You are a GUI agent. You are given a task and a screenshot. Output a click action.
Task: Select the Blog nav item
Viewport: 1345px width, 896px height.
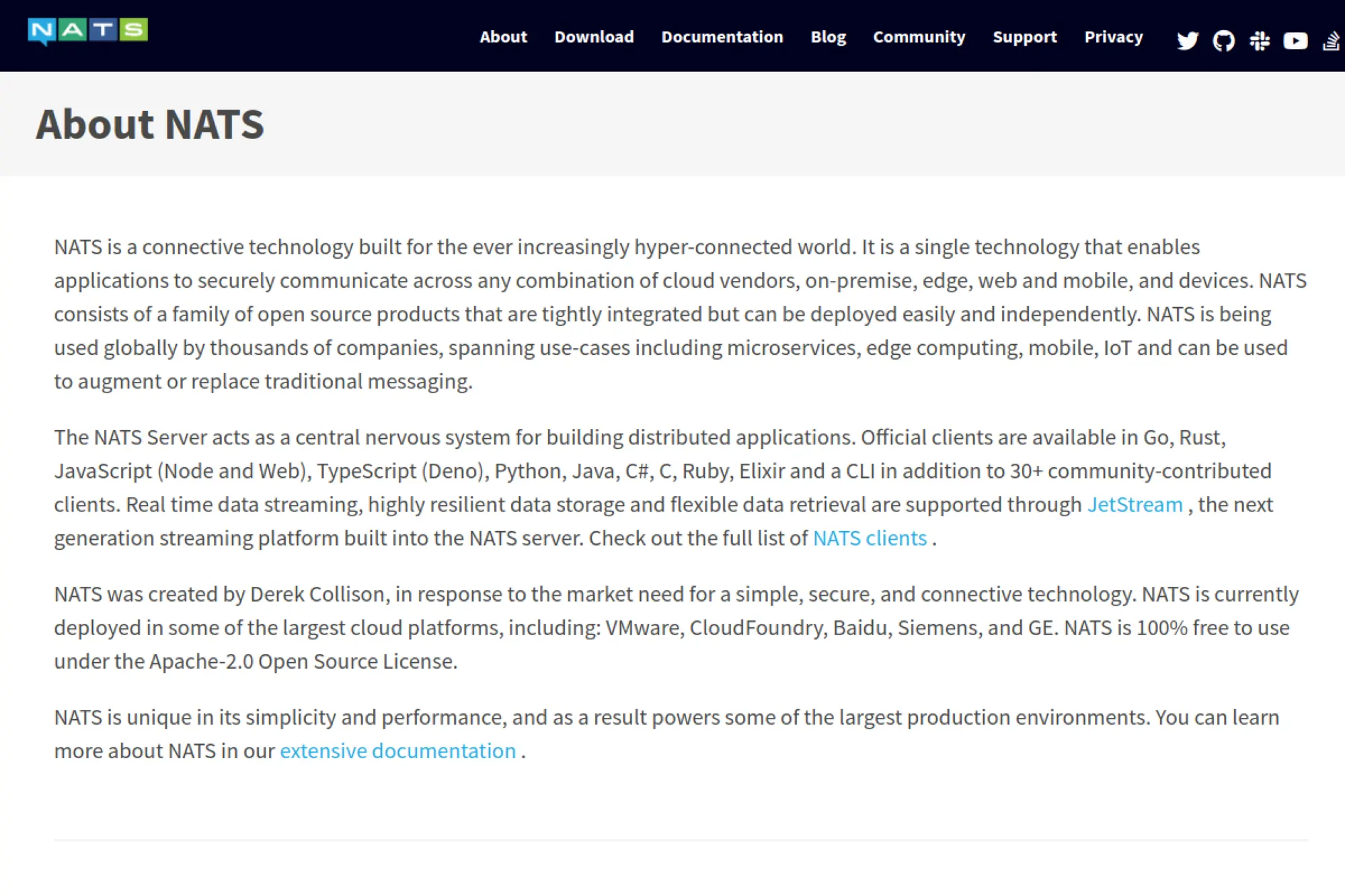828,37
